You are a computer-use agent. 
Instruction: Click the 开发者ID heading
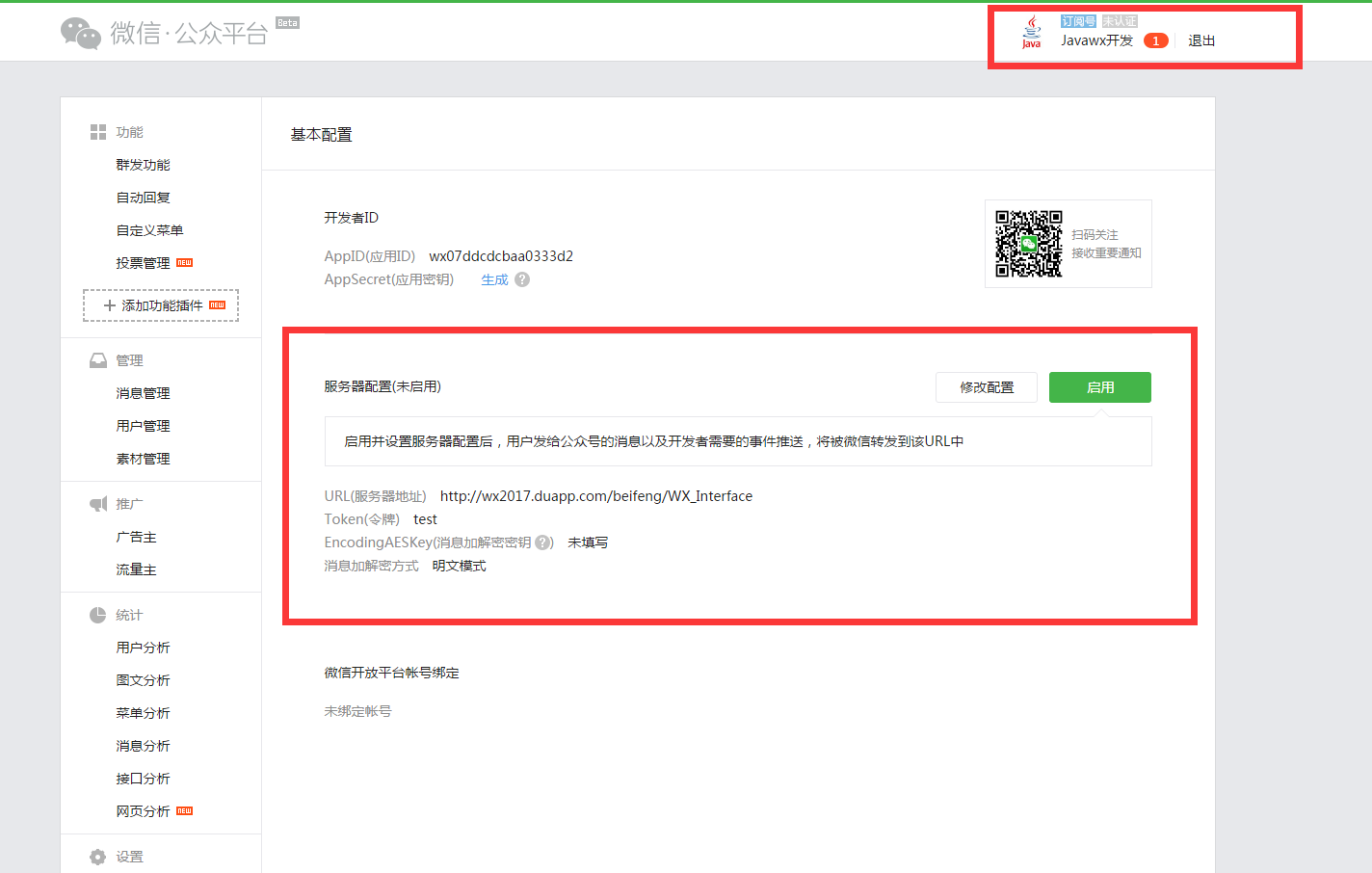(x=351, y=218)
